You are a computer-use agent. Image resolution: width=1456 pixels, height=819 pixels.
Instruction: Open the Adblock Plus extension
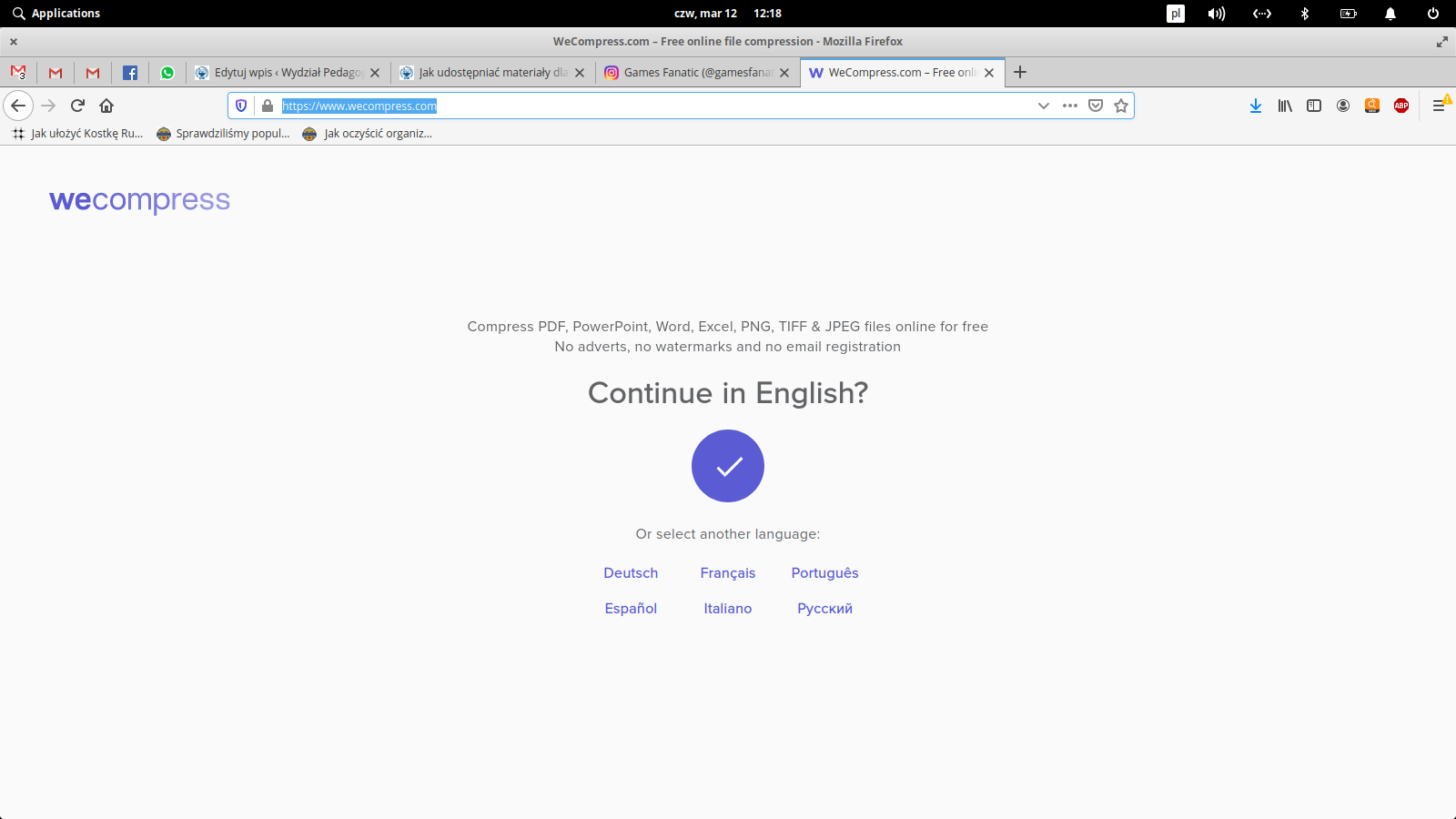pos(1401,106)
